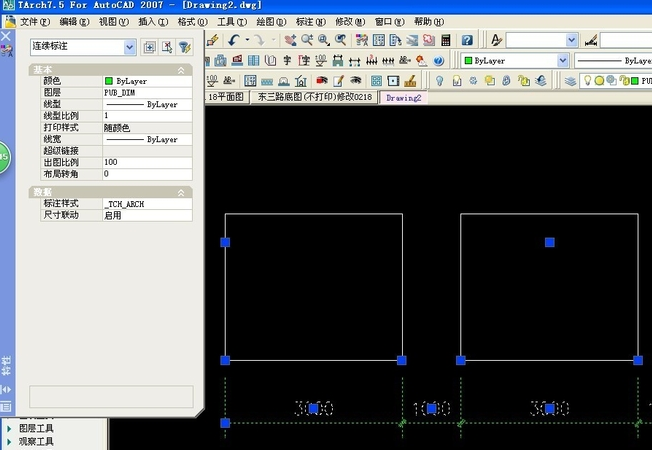Click the Text Style icon
652x450 pixels.
click(496, 40)
